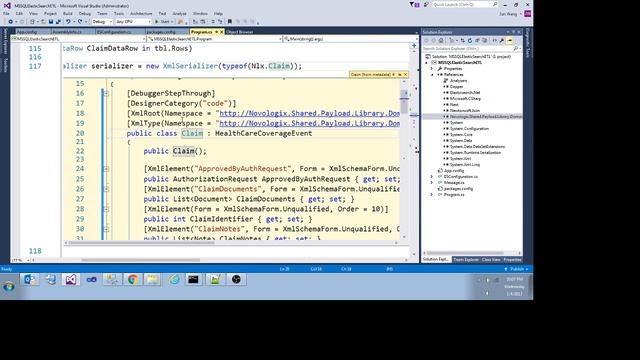Switch to the Class View panel tab

click(491, 260)
